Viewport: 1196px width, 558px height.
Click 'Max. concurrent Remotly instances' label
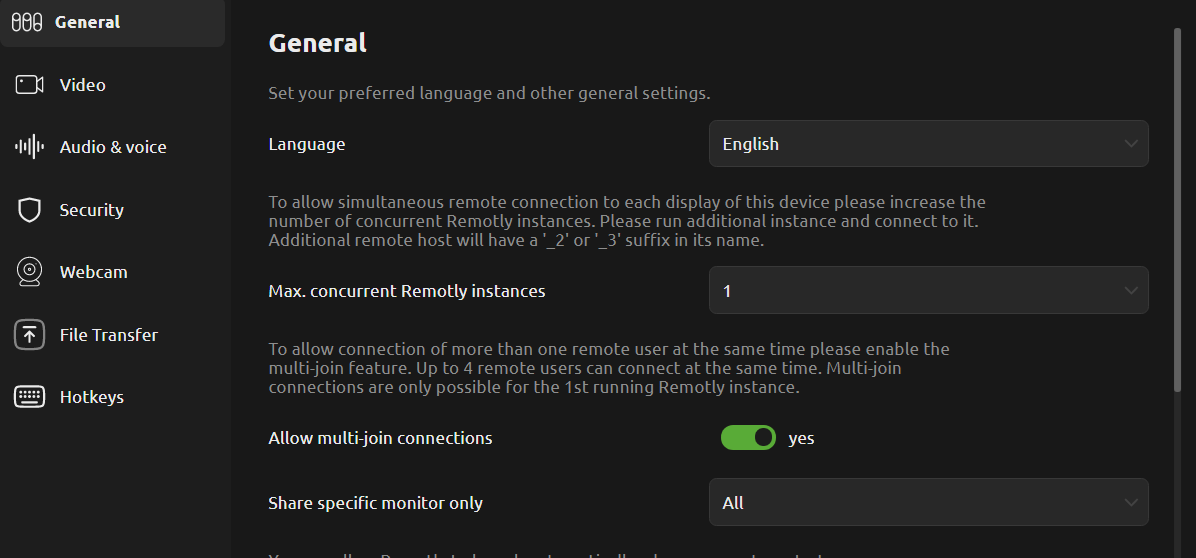tap(407, 290)
